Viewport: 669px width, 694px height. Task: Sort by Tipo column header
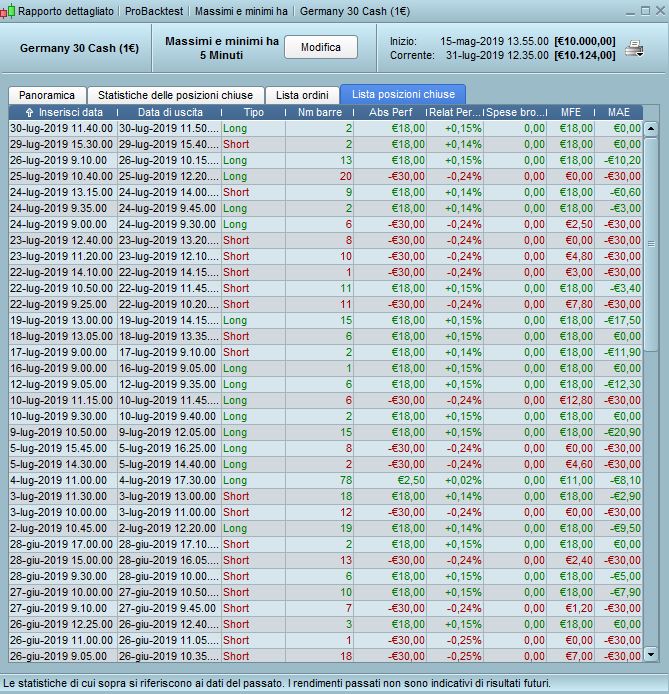pos(254,112)
